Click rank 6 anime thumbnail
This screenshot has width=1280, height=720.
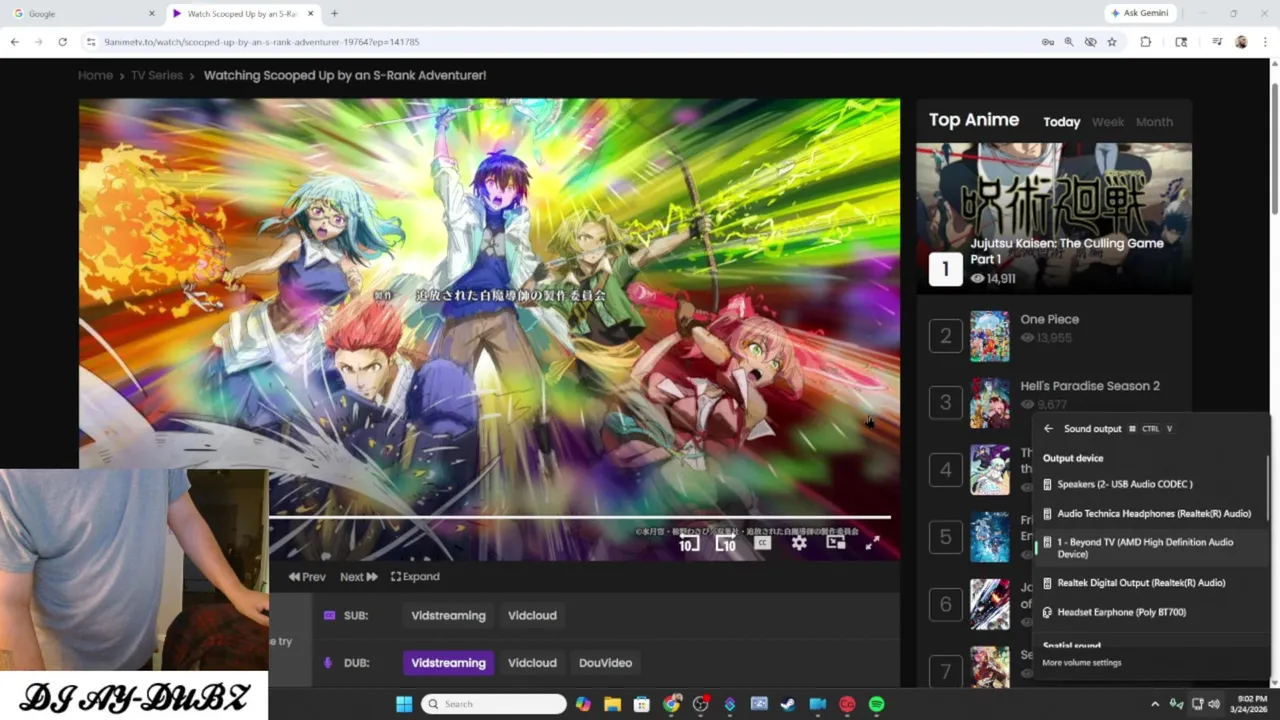click(x=989, y=604)
